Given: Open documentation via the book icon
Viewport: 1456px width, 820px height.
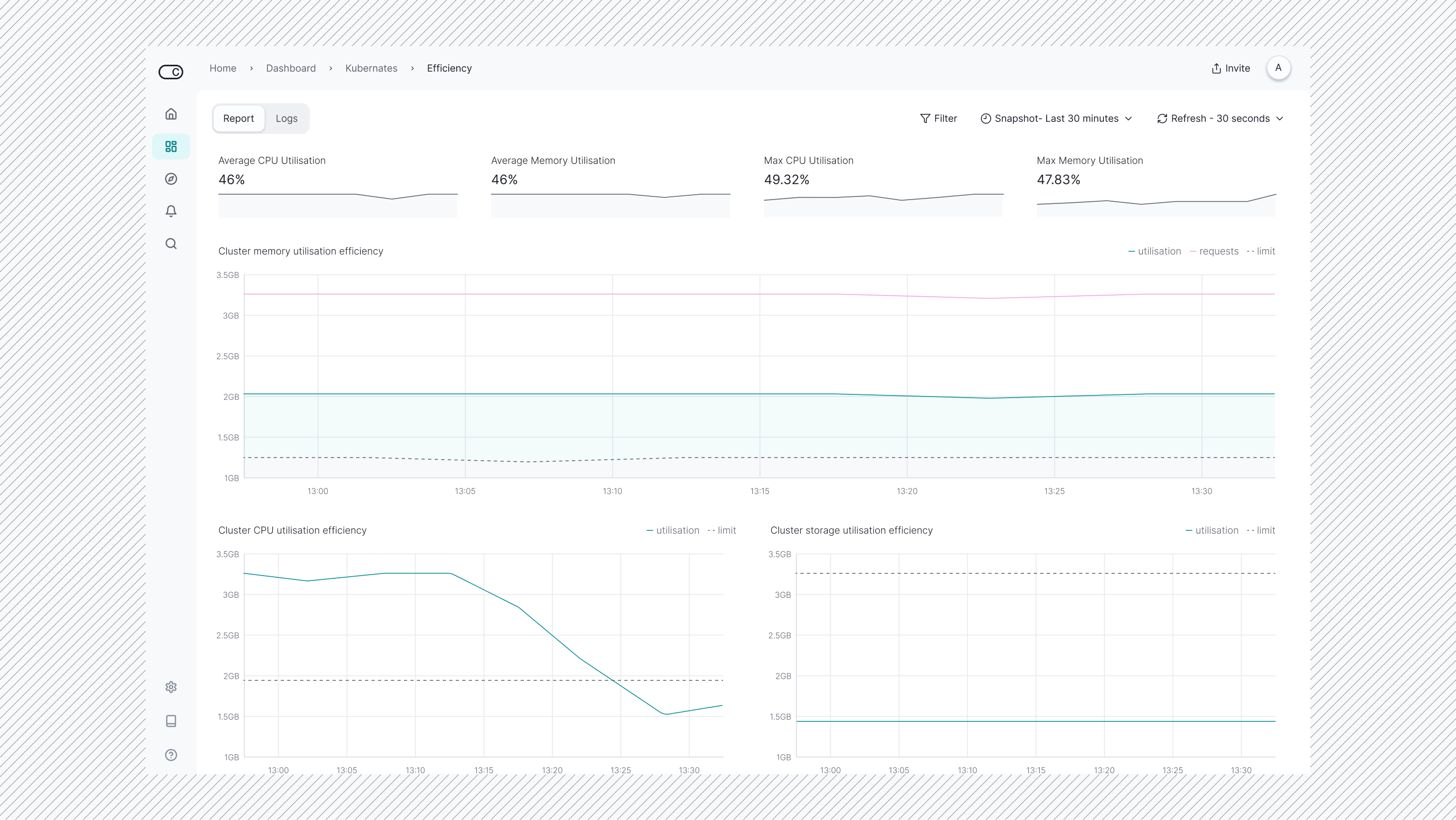Looking at the screenshot, I should click(x=171, y=721).
